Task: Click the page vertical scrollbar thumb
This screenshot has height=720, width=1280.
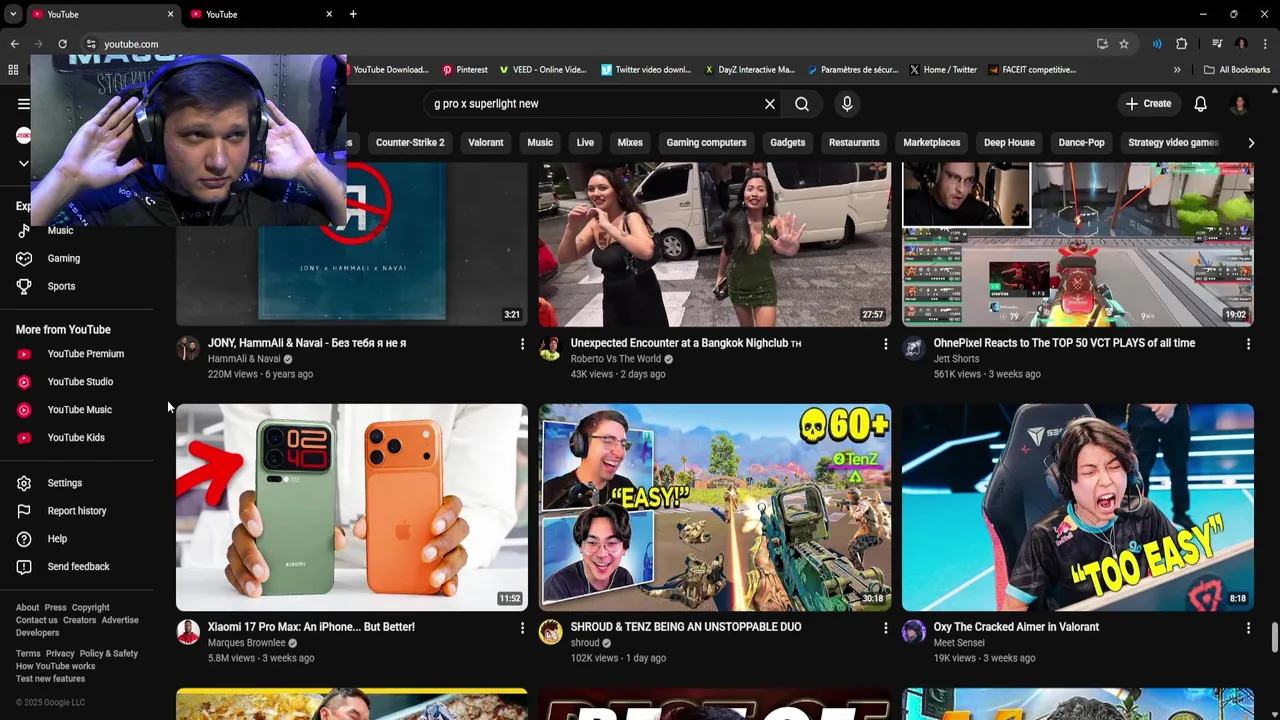Action: tap(1274, 636)
